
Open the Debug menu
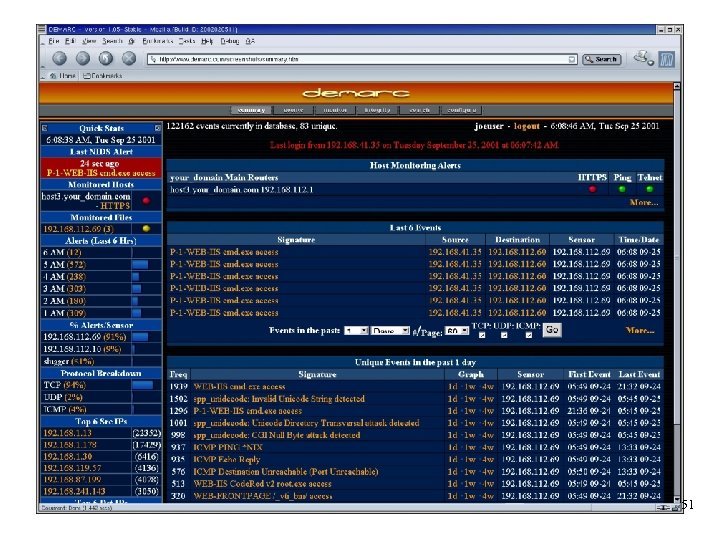pos(230,41)
